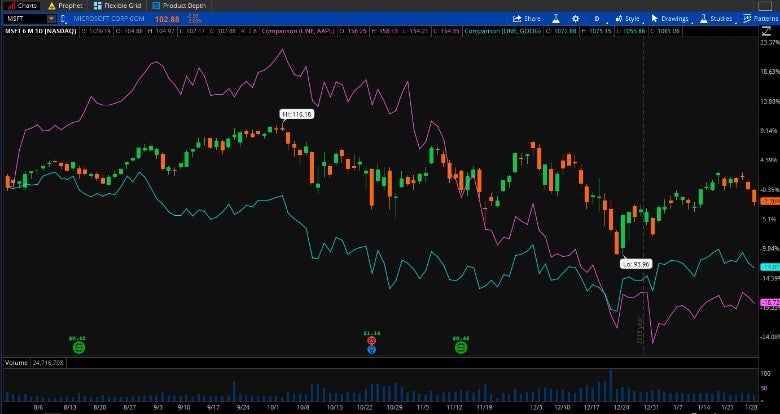Click the MICROSOFT CORP COM company name
The image size is (780, 414).
109,19
